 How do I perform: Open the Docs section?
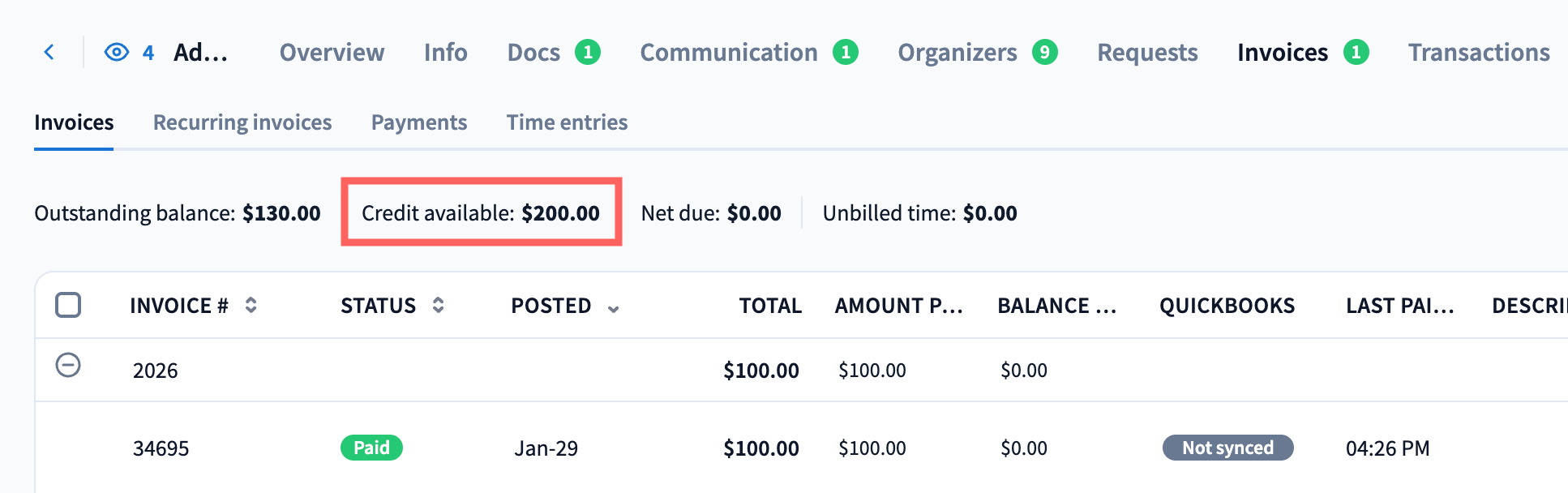pos(533,53)
